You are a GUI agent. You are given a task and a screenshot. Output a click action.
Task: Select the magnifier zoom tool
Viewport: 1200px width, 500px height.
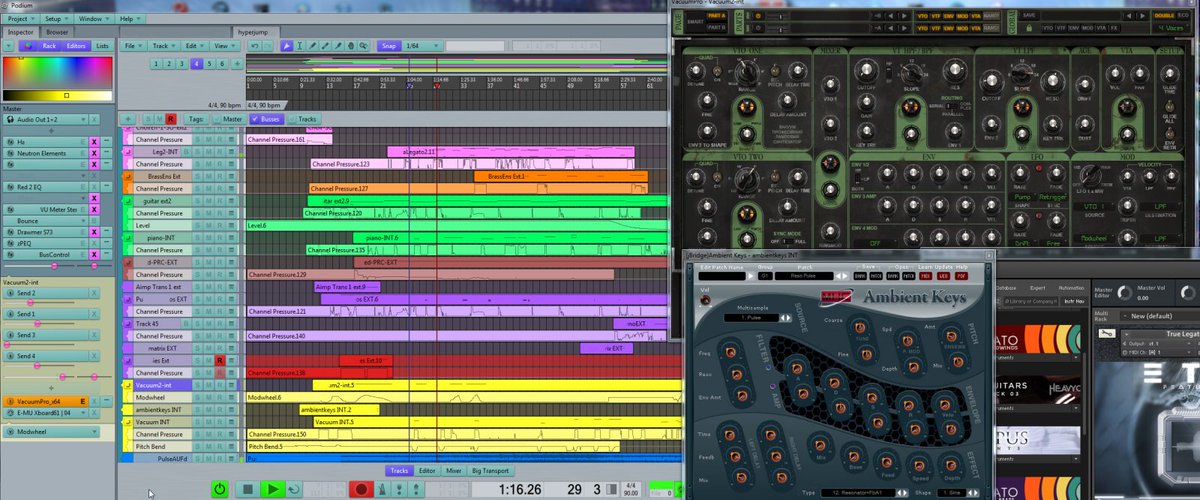(x=363, y=46)
